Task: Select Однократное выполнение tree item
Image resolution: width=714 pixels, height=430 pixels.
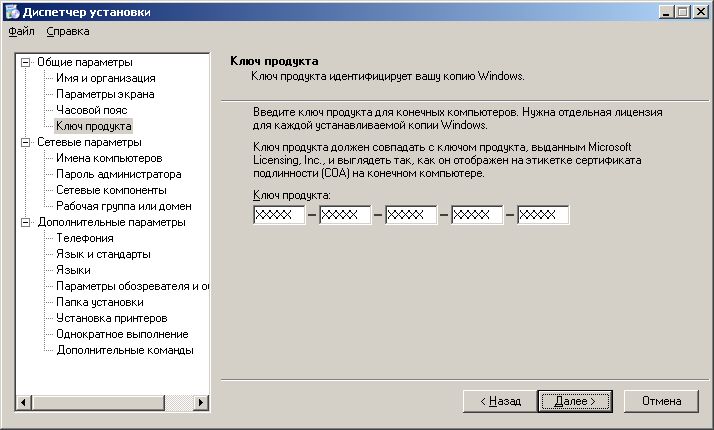Action: click(x=122, y=334)
